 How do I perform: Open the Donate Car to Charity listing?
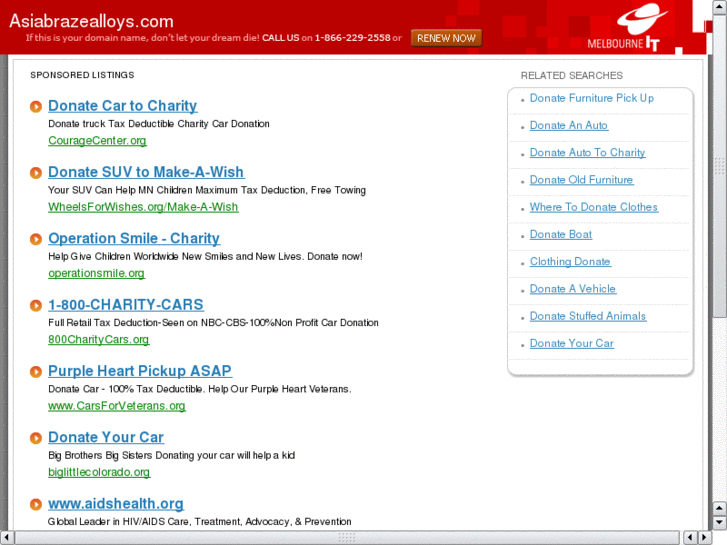click(122, 106)
